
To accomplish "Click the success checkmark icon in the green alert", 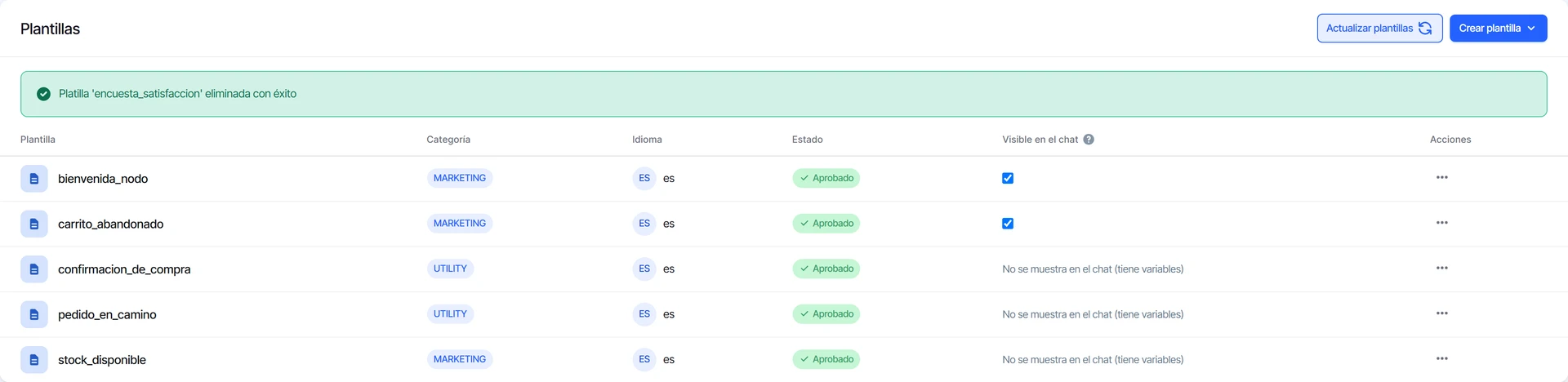I will [44, 94].
